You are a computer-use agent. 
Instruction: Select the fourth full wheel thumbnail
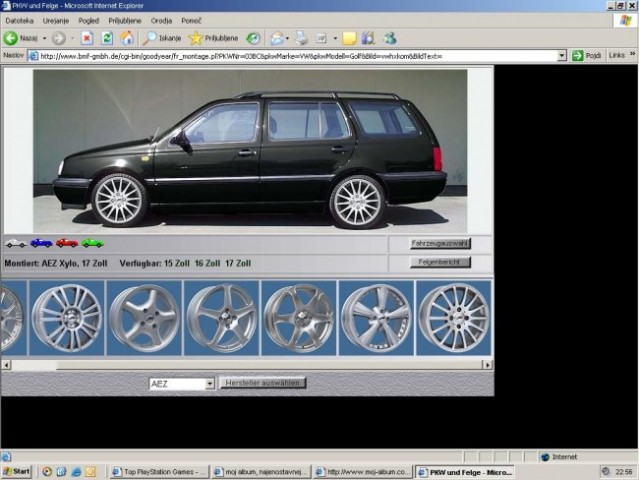(299, 318)
